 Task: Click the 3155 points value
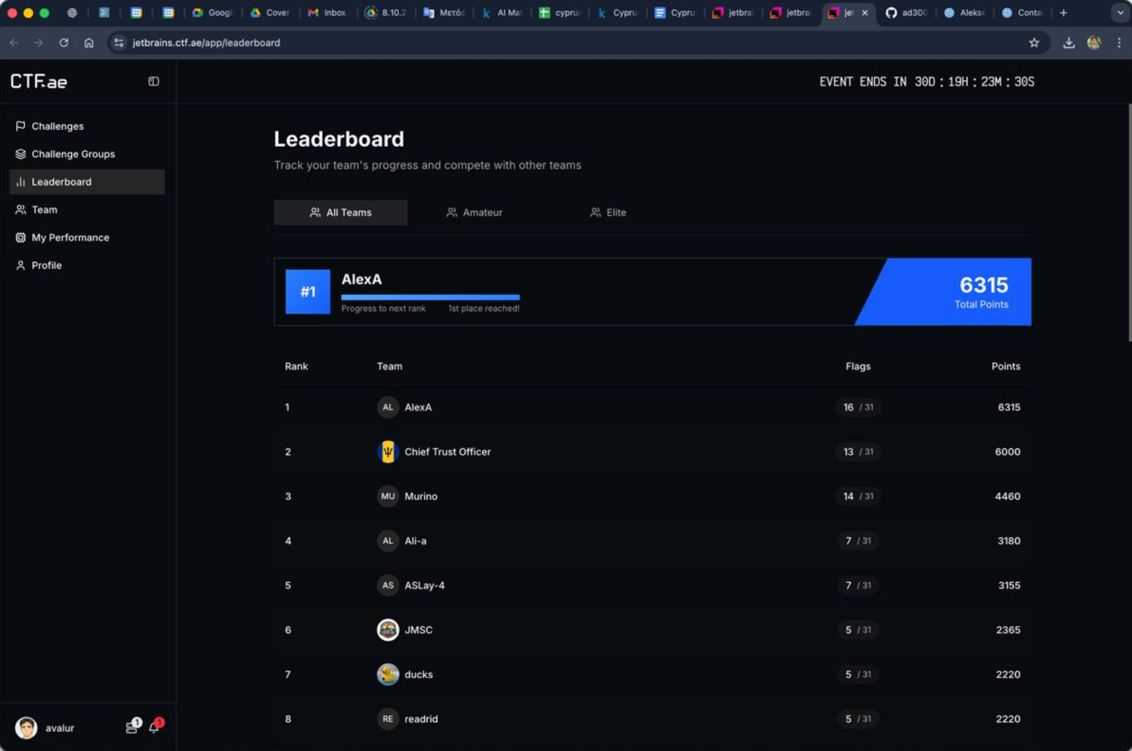pos(1009,586)
